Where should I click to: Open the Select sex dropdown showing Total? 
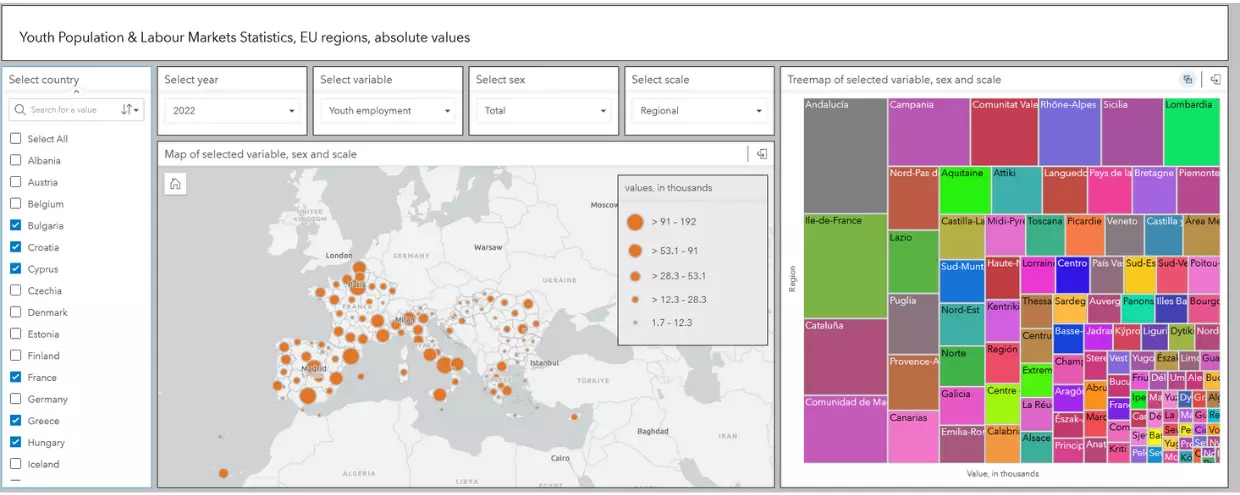click(545, 111)
